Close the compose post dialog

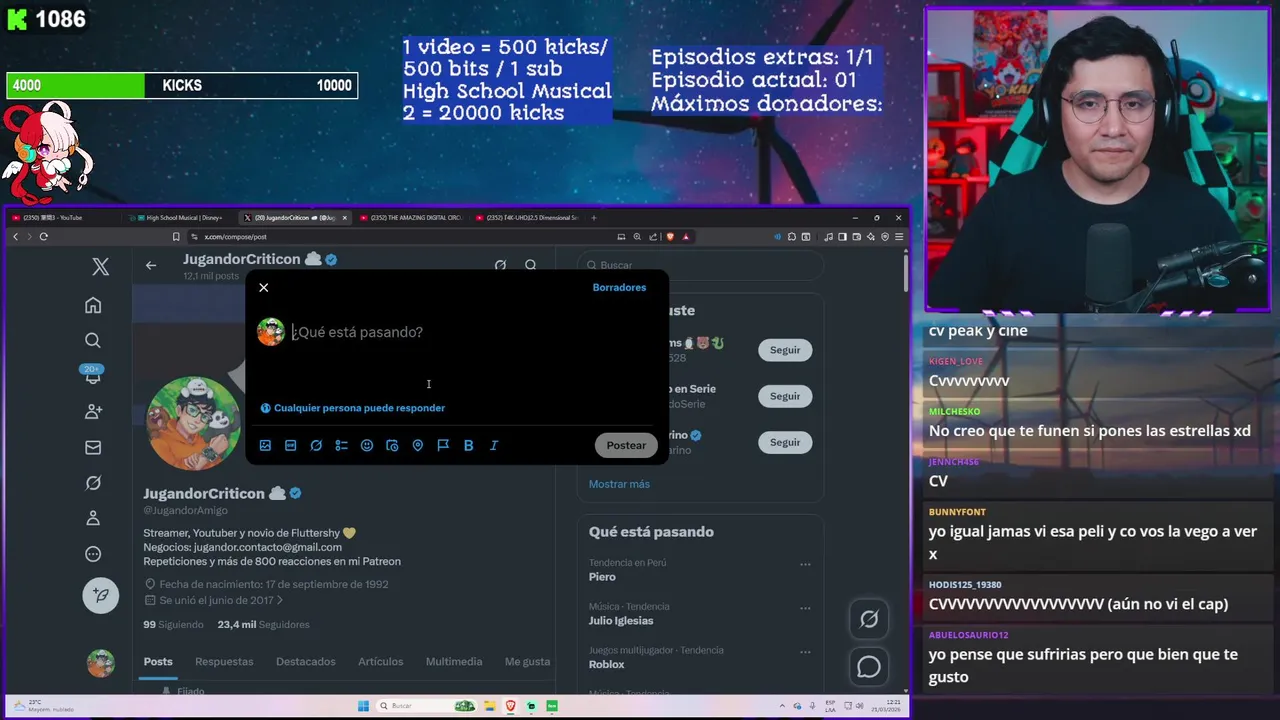point(264,287)
